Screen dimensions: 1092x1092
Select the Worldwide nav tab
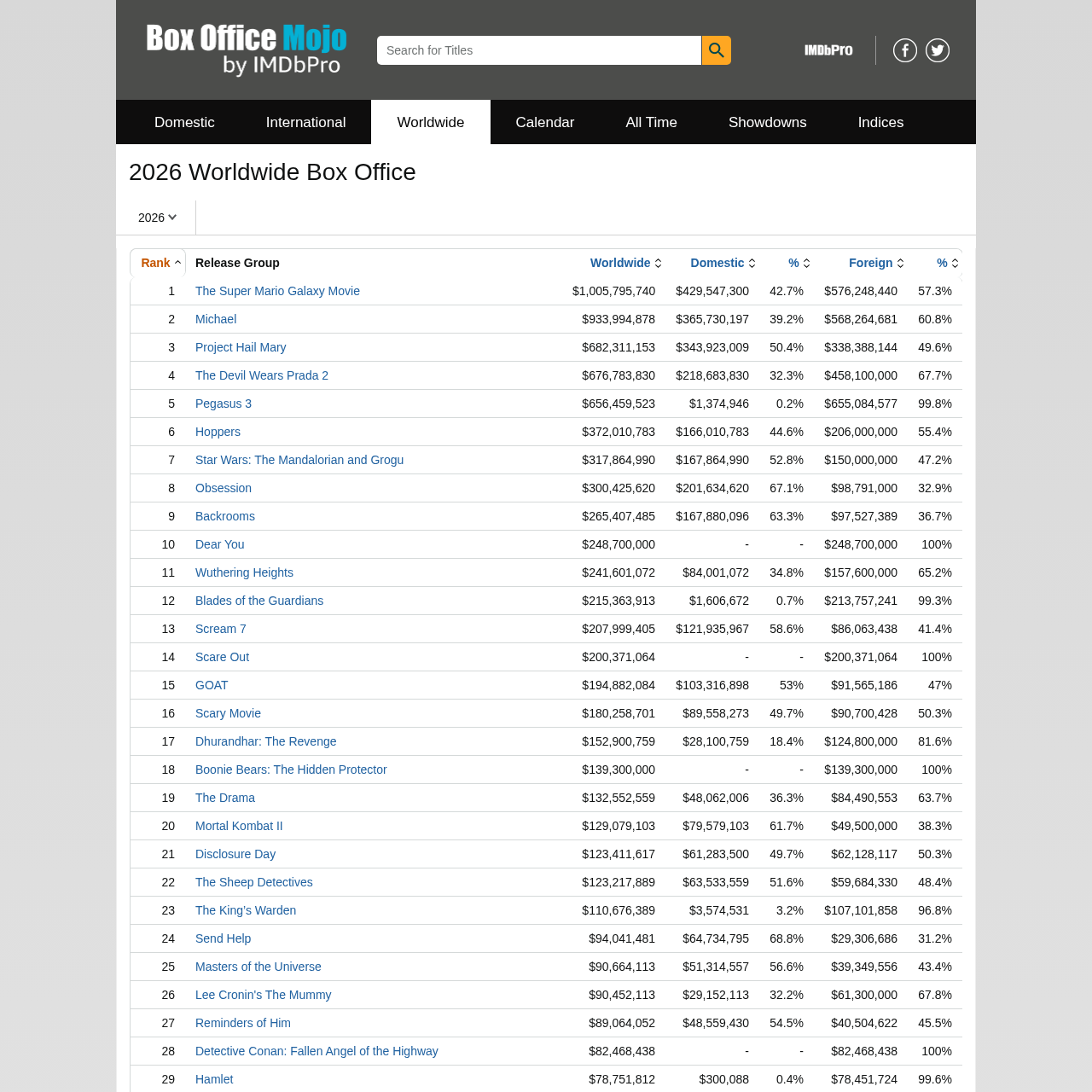click(x=431, y=122)
